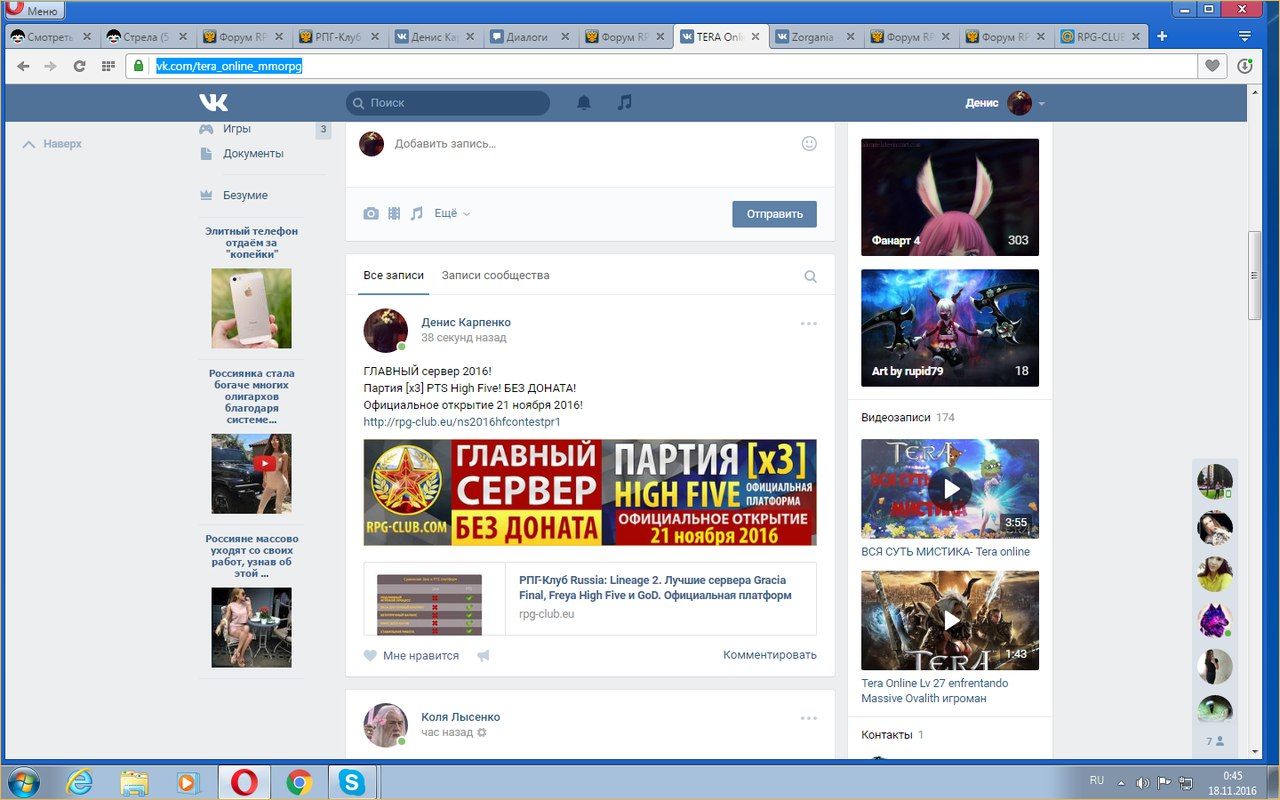
Task: Open Opera speed dial grid icon
Action: [x=108, y=67]
